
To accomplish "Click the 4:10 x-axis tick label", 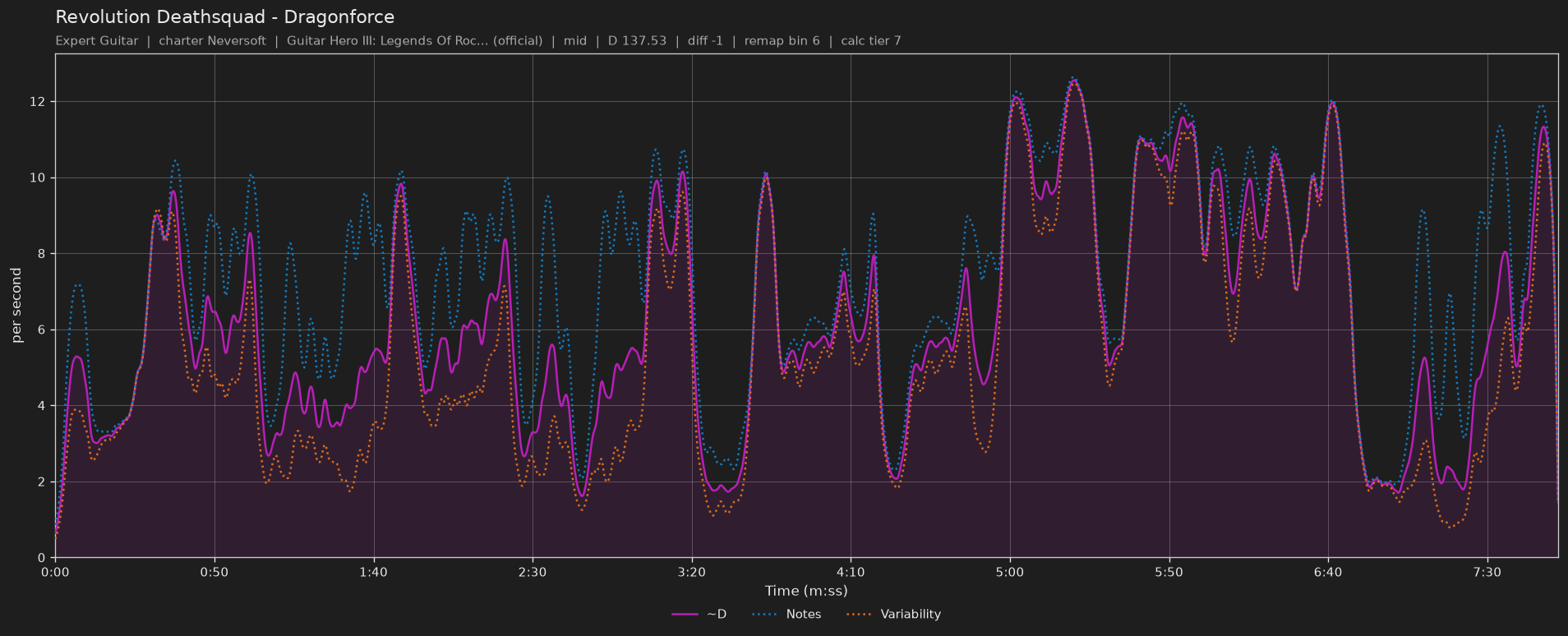I will pos(851,572).
